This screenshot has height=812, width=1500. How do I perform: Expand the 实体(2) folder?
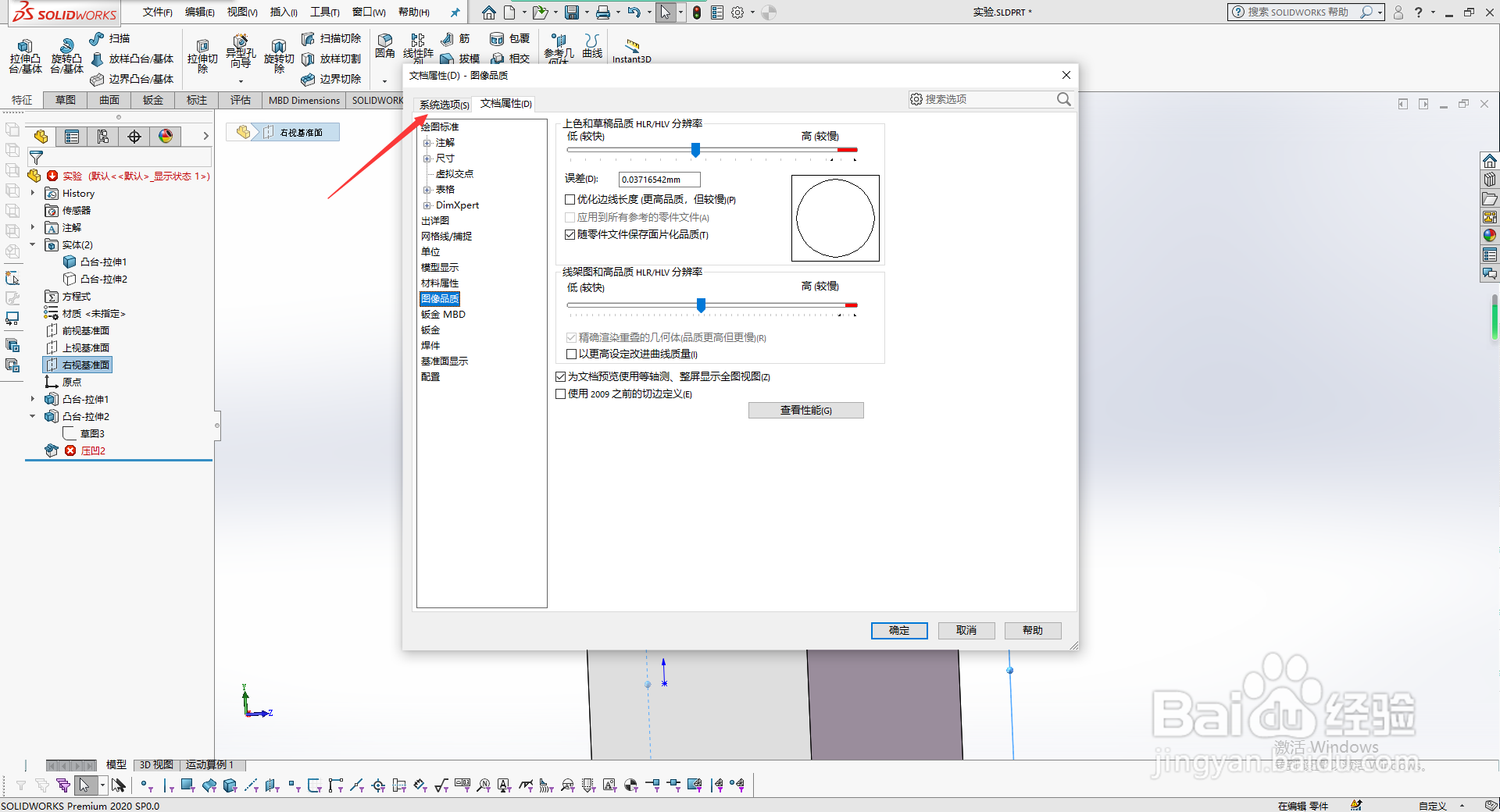pyautogui.click(x=34, y=244)
